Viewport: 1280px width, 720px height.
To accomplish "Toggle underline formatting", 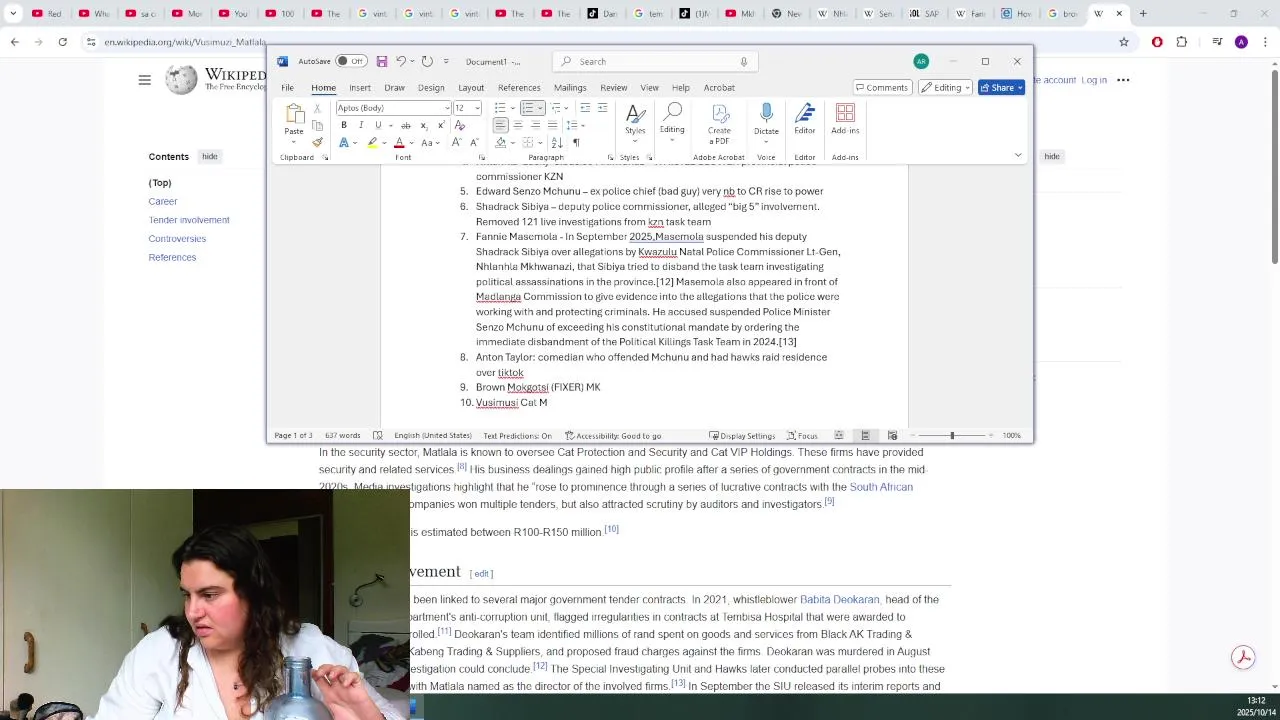I will 378,125.
